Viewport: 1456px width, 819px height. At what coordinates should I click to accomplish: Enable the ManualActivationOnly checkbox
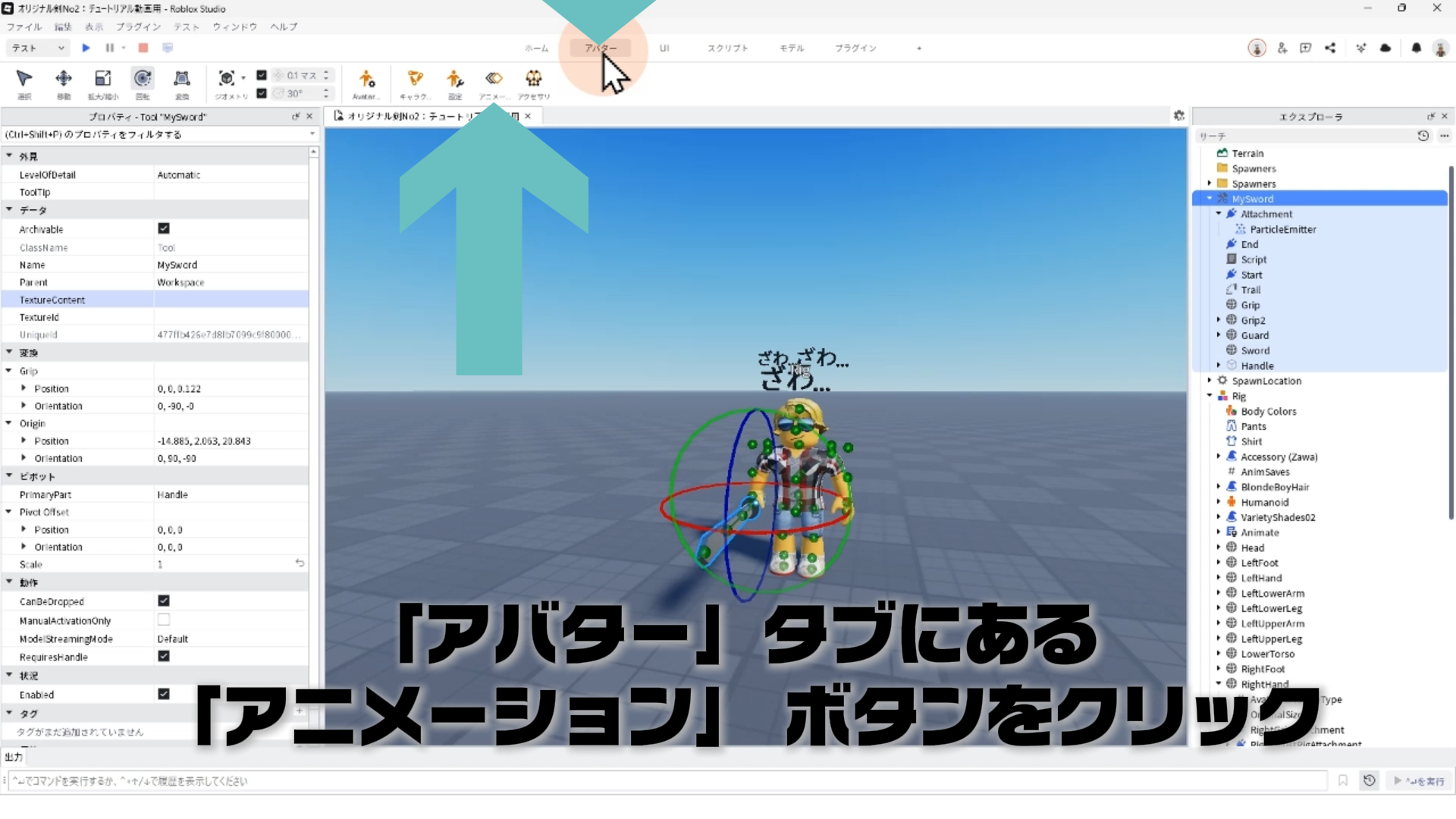(x=164, y=620)
